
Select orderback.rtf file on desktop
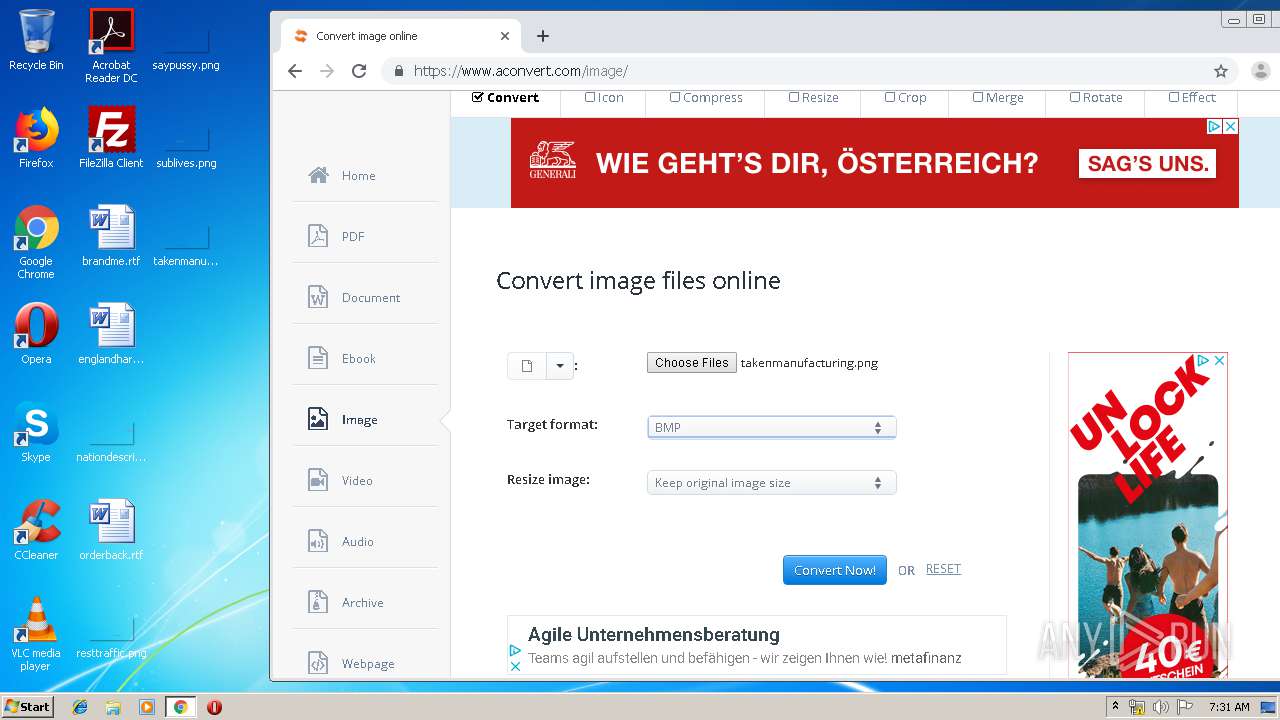tap(111, 530)
